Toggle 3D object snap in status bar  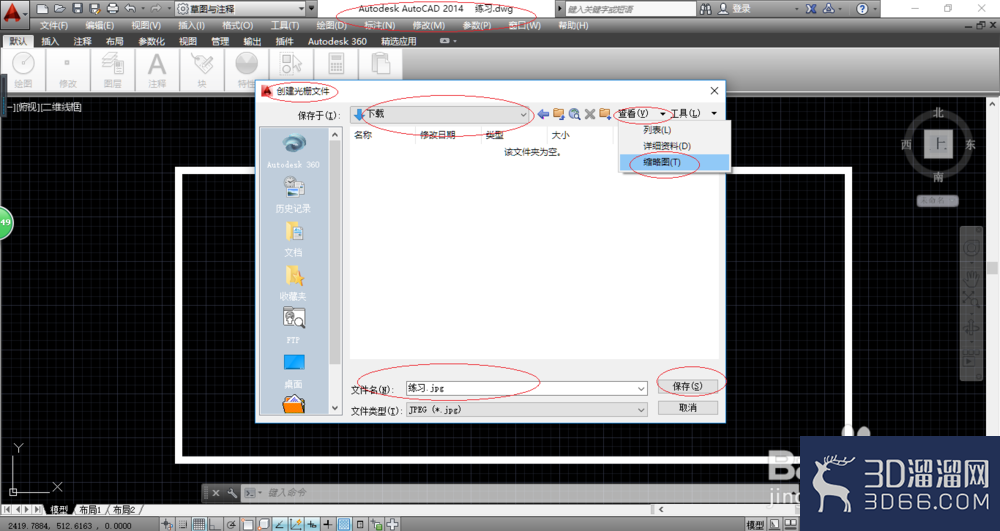point(263,525)
